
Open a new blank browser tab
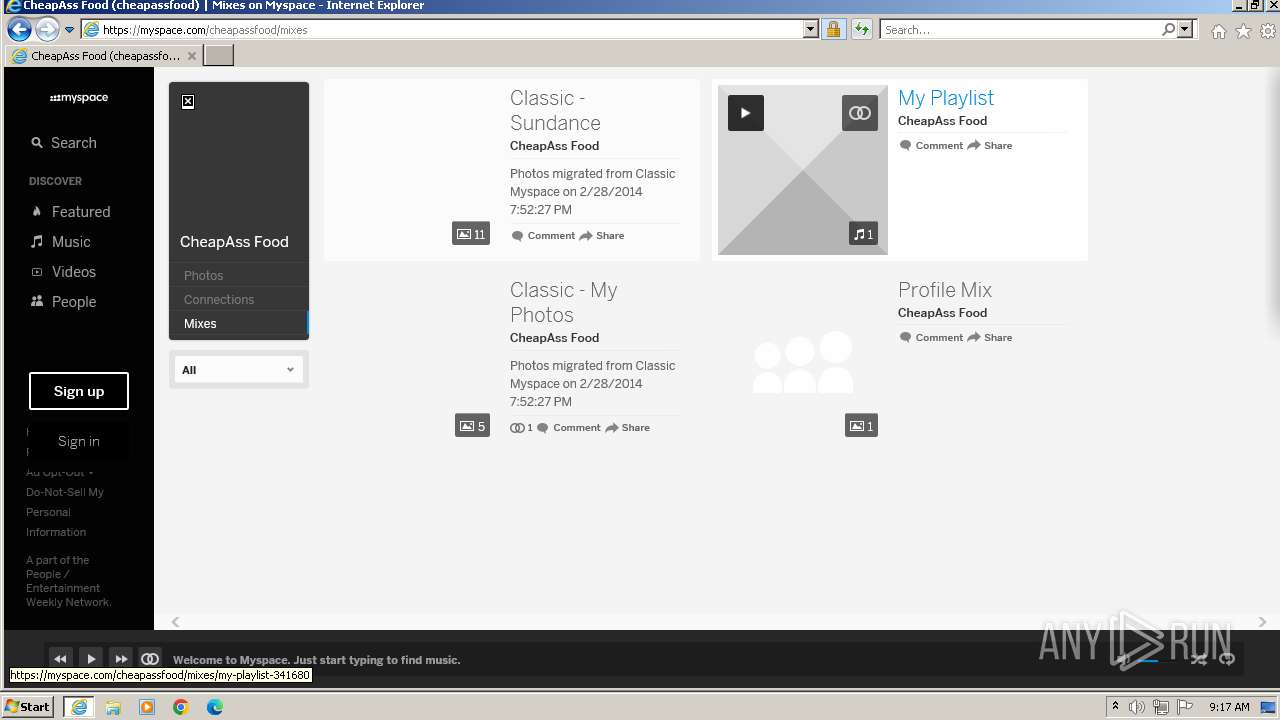pos(218,56)
